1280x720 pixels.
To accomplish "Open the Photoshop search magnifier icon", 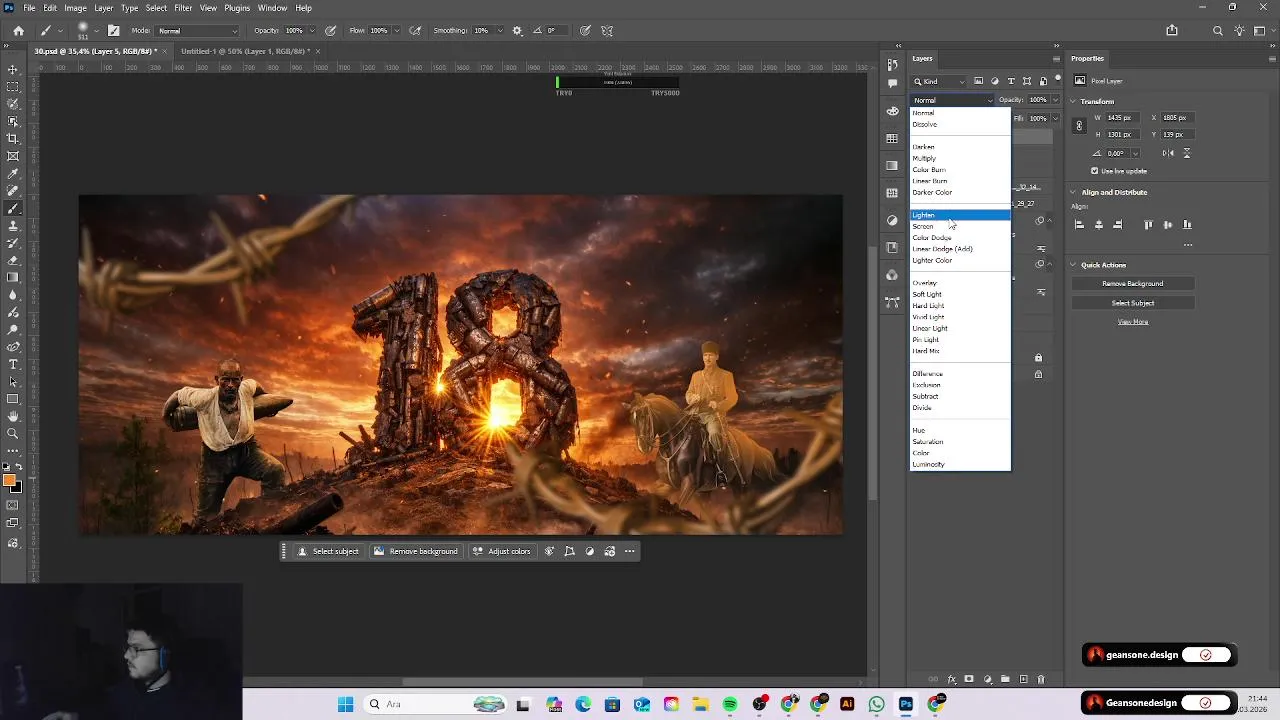I will [x=1218, y=31].
